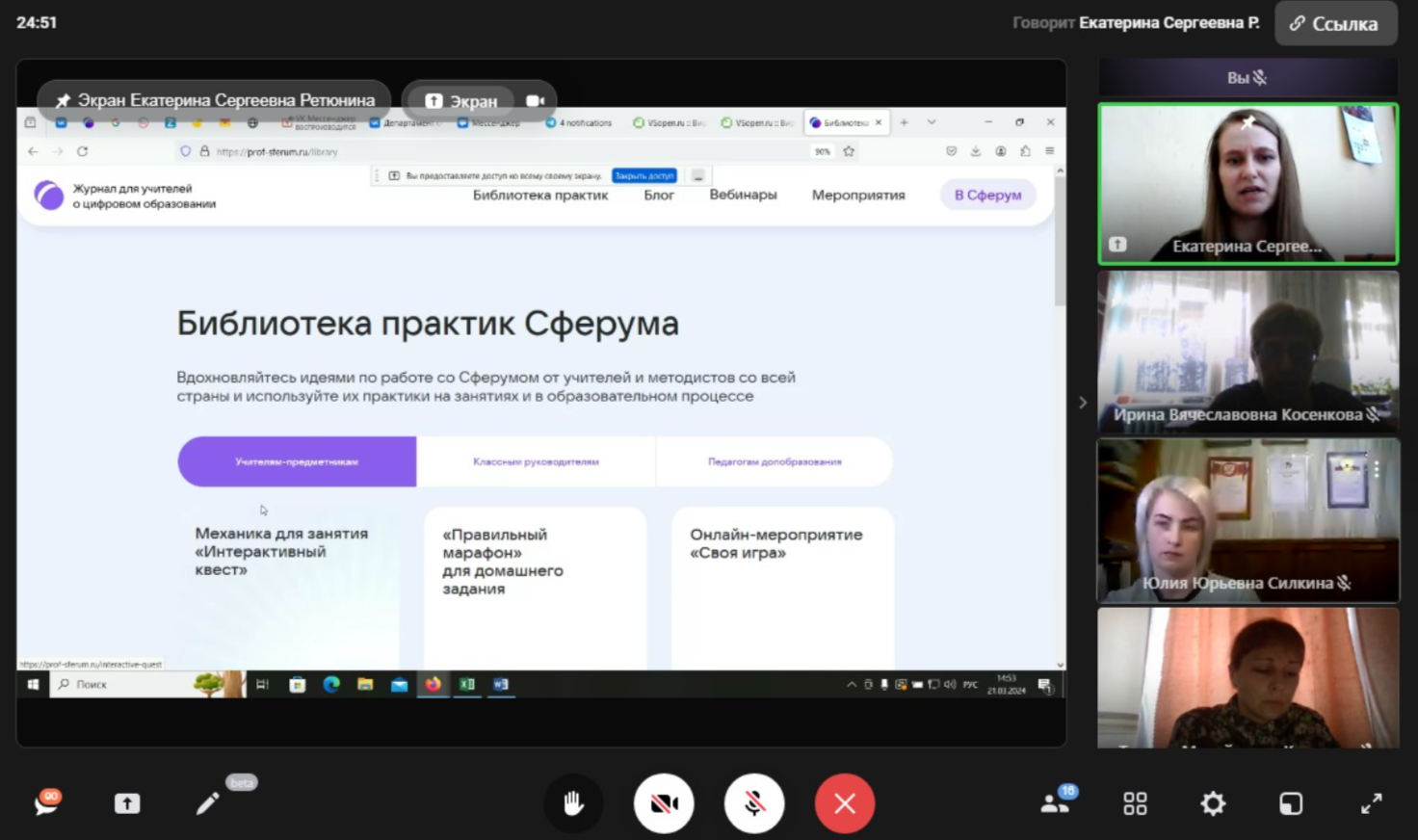Select Ирина Вячеславовна Косенкова video thumbnail

pyautogui.click(x=1247, y=351)
